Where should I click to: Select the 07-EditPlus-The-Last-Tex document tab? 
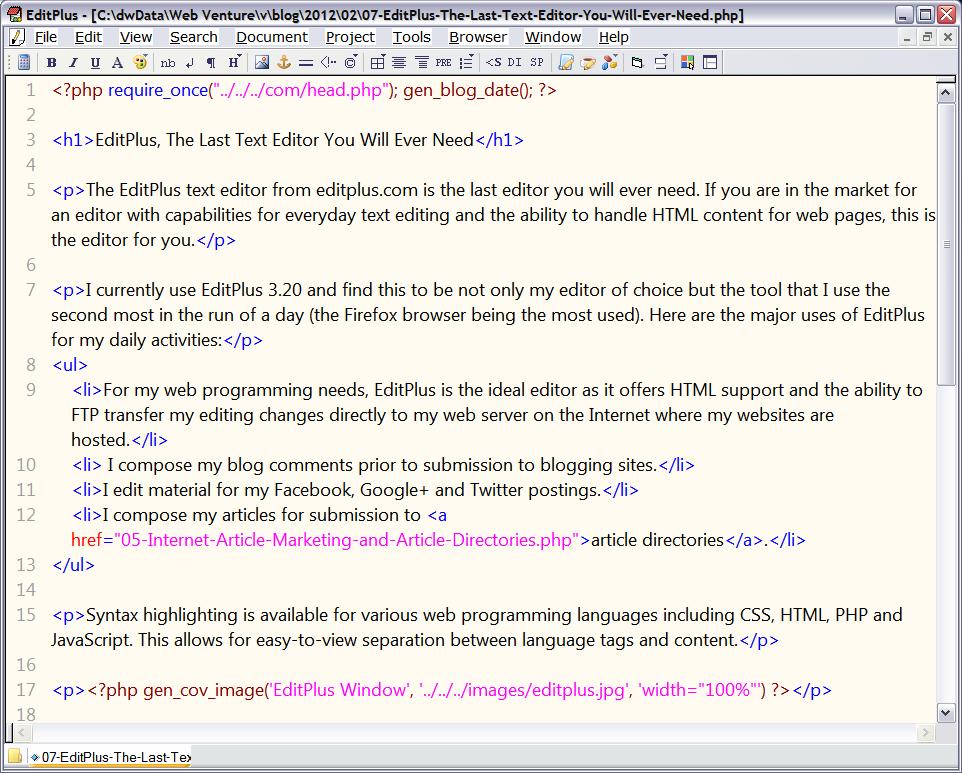coord(111,757)
